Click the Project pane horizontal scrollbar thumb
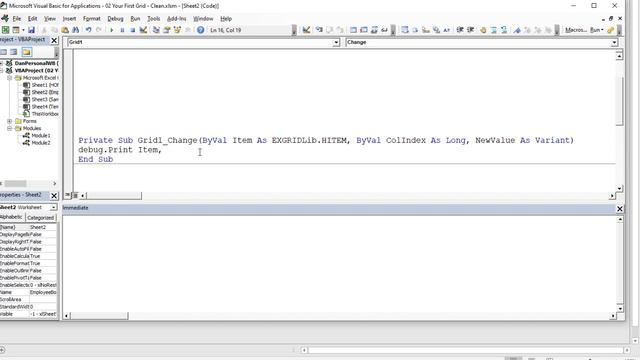The image size is (640, 360). (16, 184)
